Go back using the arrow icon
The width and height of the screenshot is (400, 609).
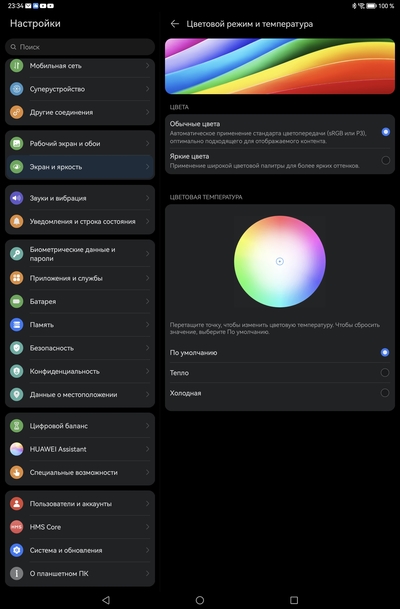click(x=175, y=24)
